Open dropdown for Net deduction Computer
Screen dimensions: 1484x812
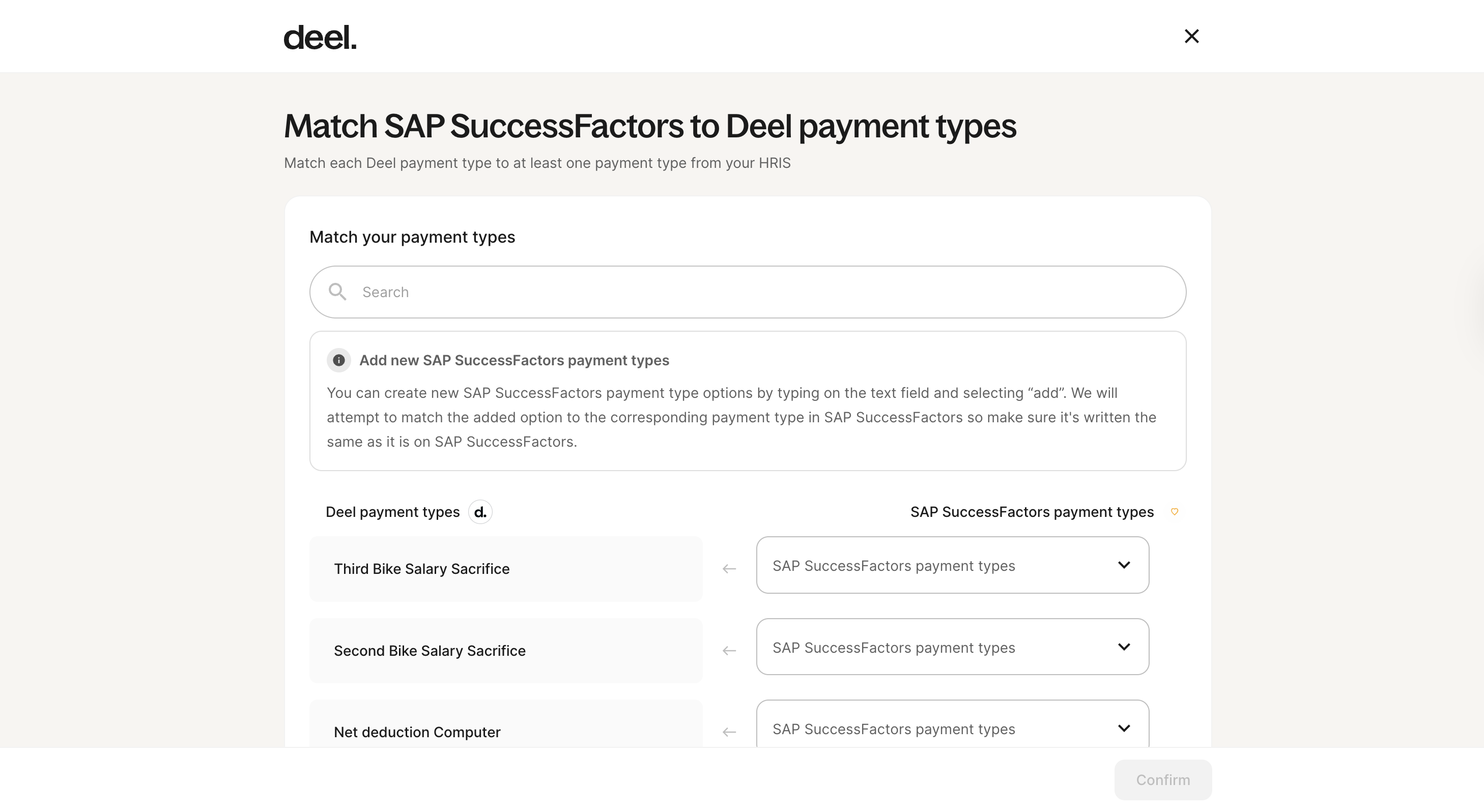point(952,724)
